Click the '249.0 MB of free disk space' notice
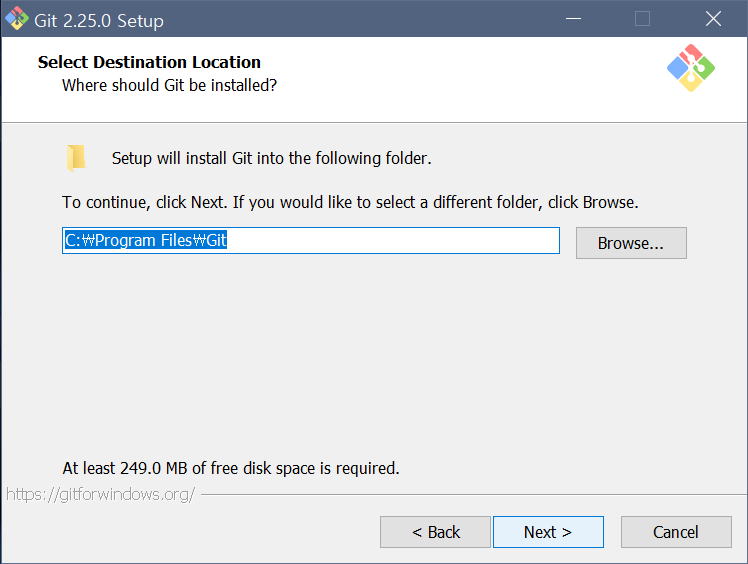Image resolution: width=748 pixels, height=564 pixels. click(x=231, y=468)
